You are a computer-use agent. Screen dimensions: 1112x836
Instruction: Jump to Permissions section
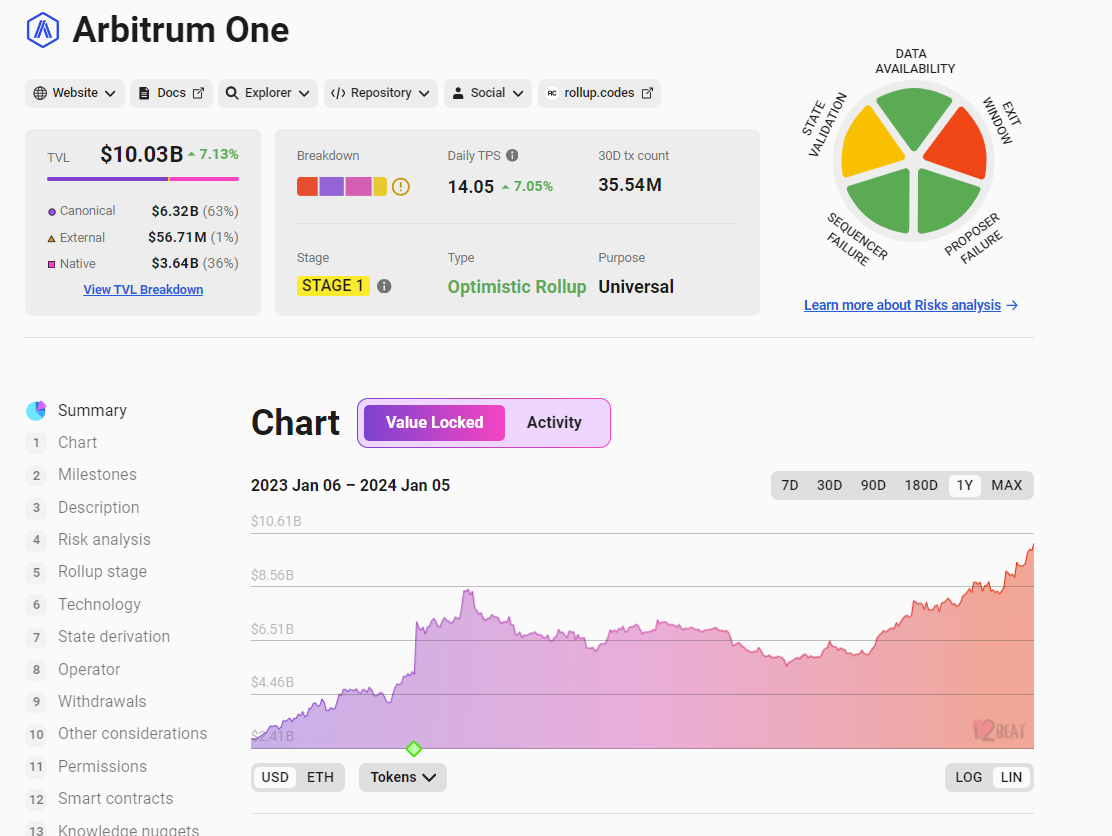[102, 767]
